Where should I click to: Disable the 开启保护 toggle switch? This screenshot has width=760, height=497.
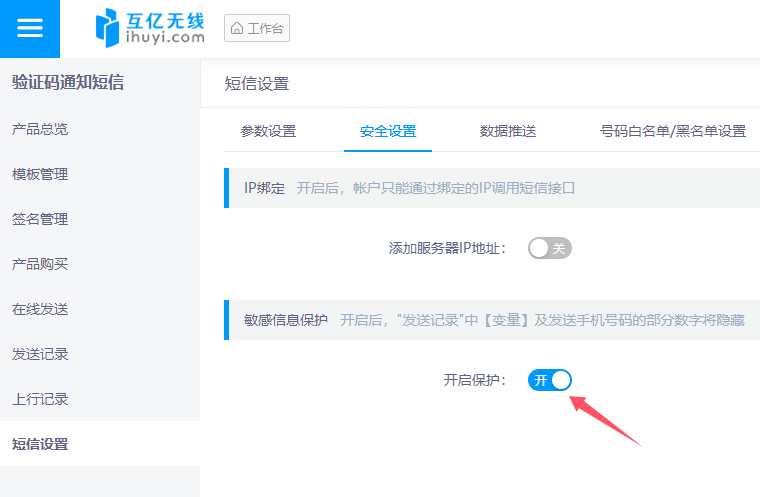(549, 380)
